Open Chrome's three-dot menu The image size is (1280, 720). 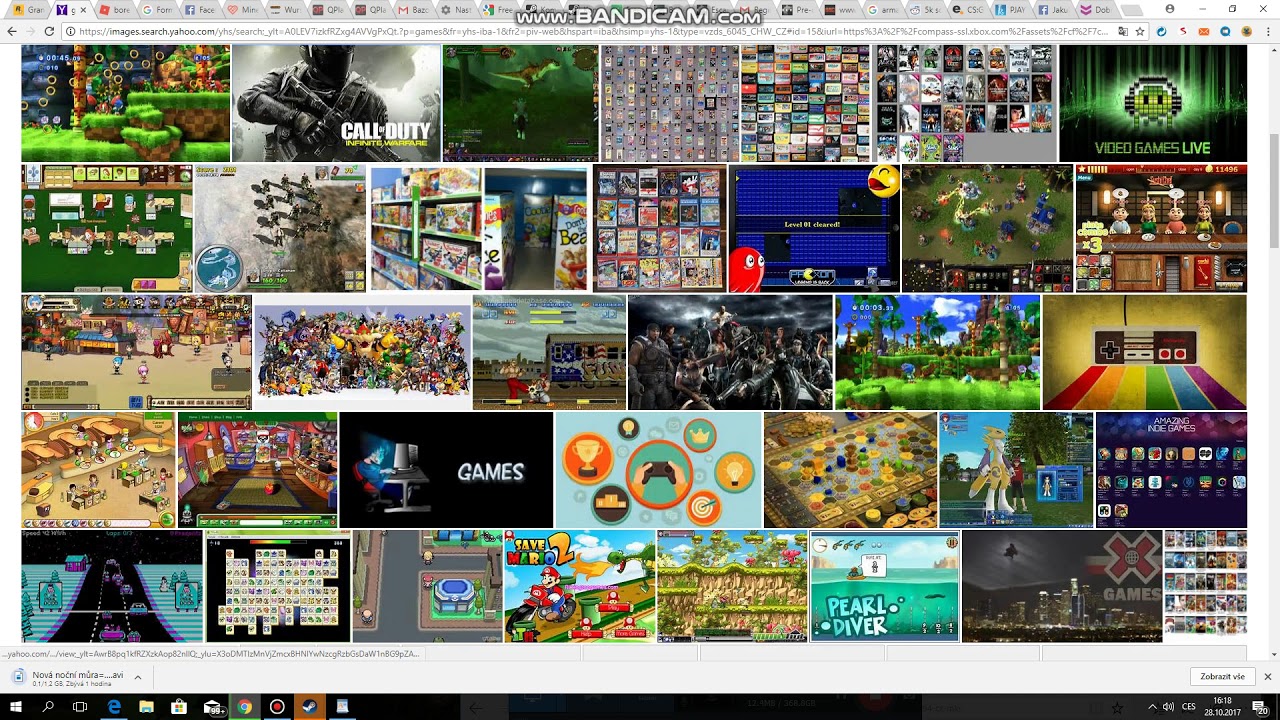(1267, 31)
